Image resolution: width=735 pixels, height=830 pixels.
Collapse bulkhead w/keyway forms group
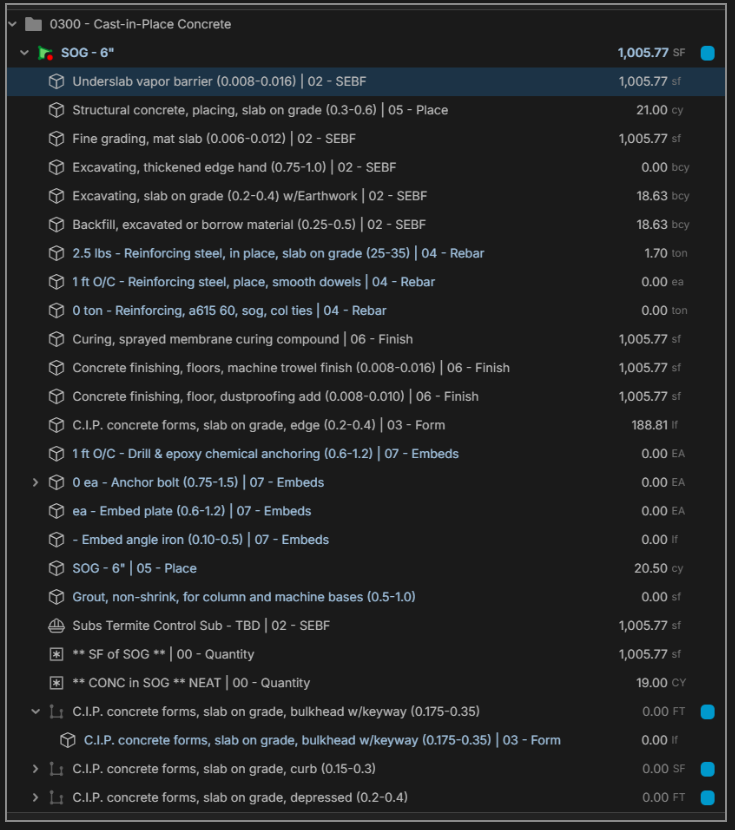point(36,712)
